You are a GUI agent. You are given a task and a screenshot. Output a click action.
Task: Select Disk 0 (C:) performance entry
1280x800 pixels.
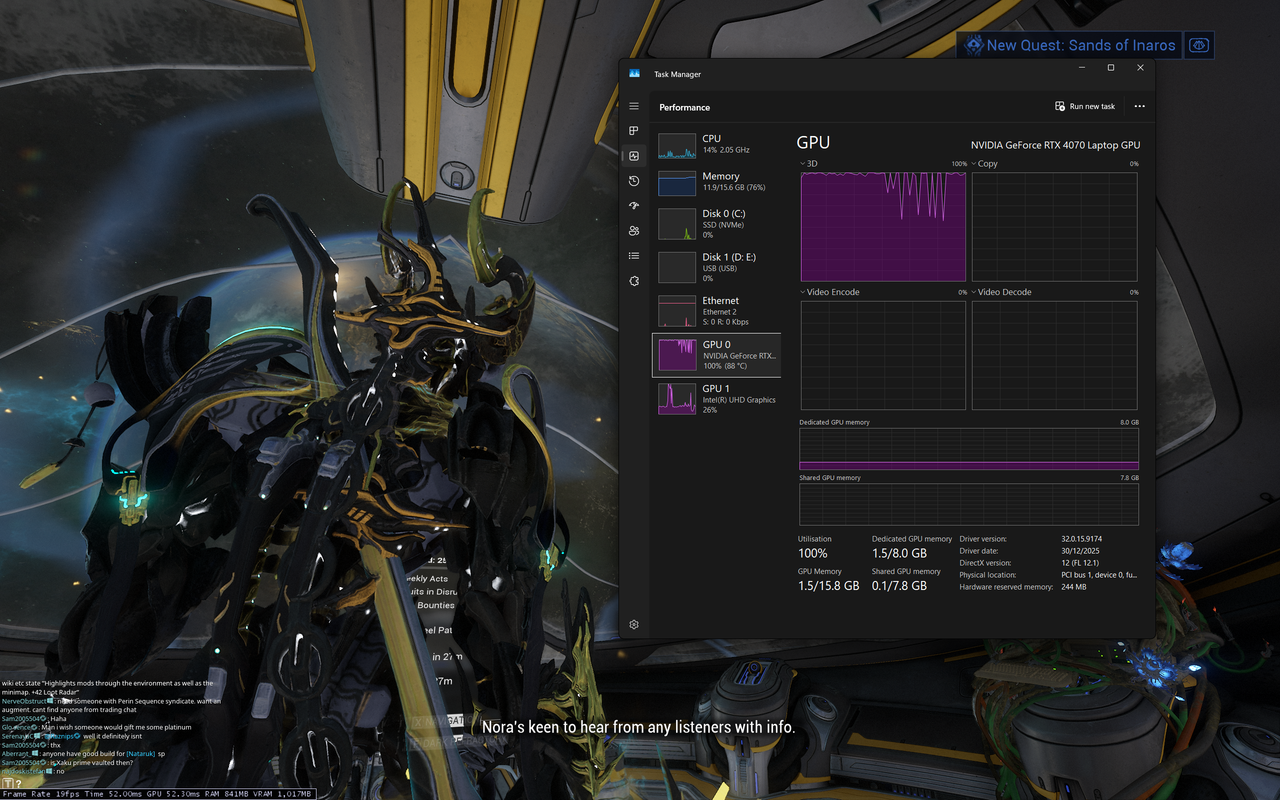click(x=716, y=223)
